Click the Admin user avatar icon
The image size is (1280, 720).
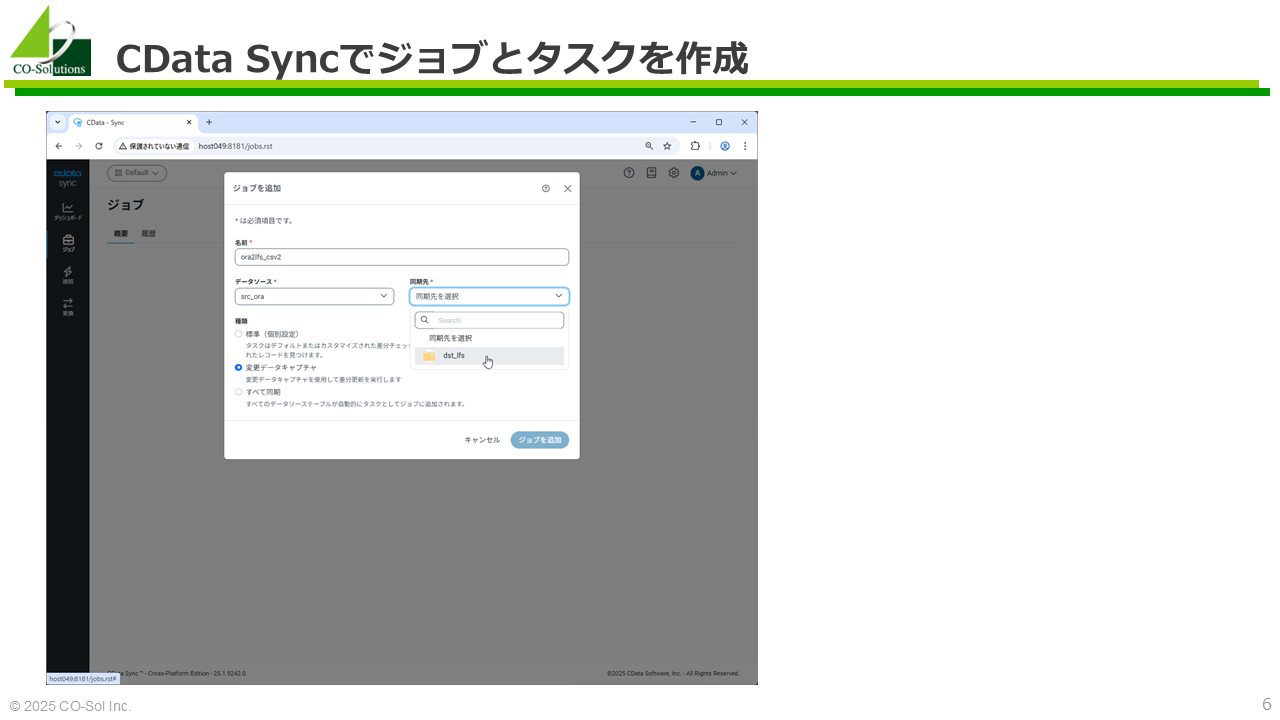point(697,173)
